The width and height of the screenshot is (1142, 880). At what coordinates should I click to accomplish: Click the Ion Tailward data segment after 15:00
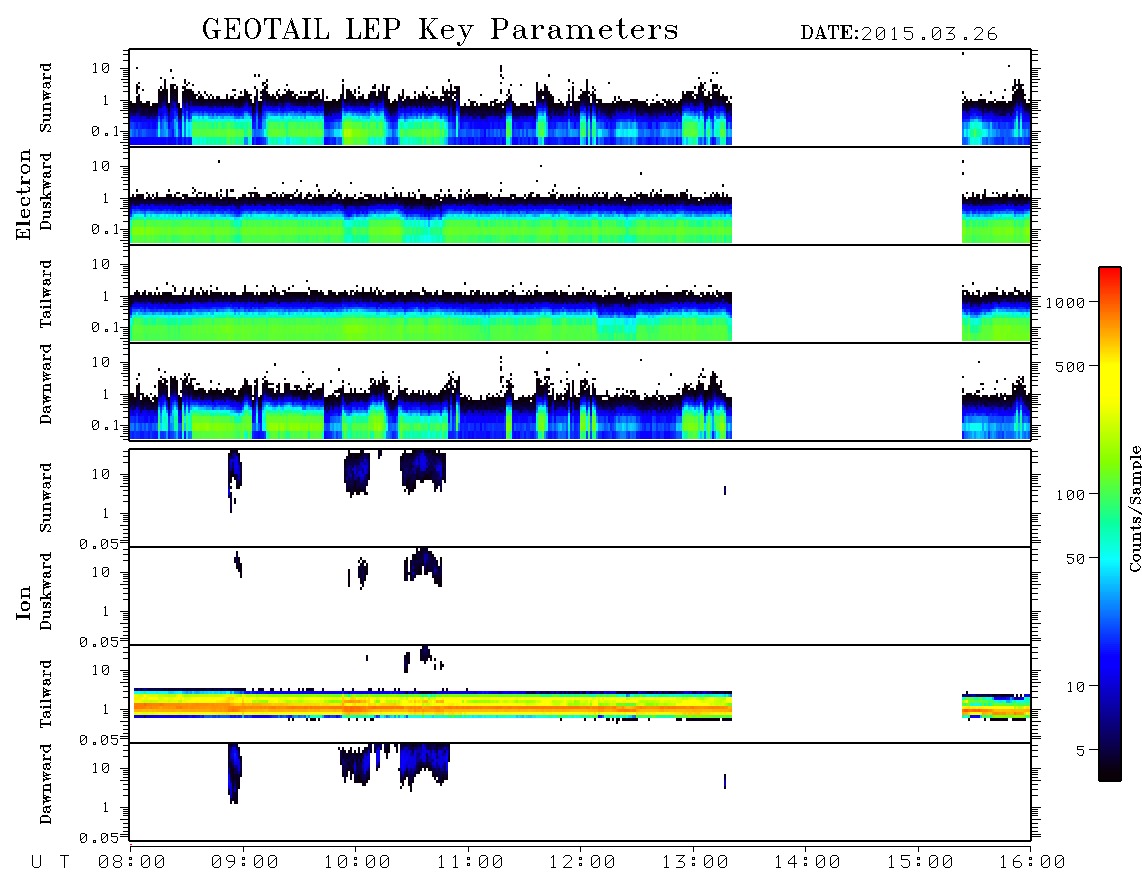996,707
